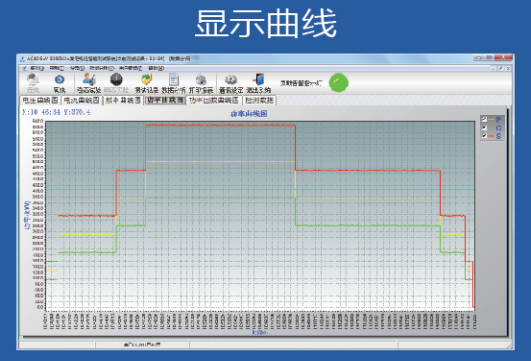Viewport: 531px width, 361px height.
Task: Click the 打印报表 printer icon
Action: coord(201,80)
